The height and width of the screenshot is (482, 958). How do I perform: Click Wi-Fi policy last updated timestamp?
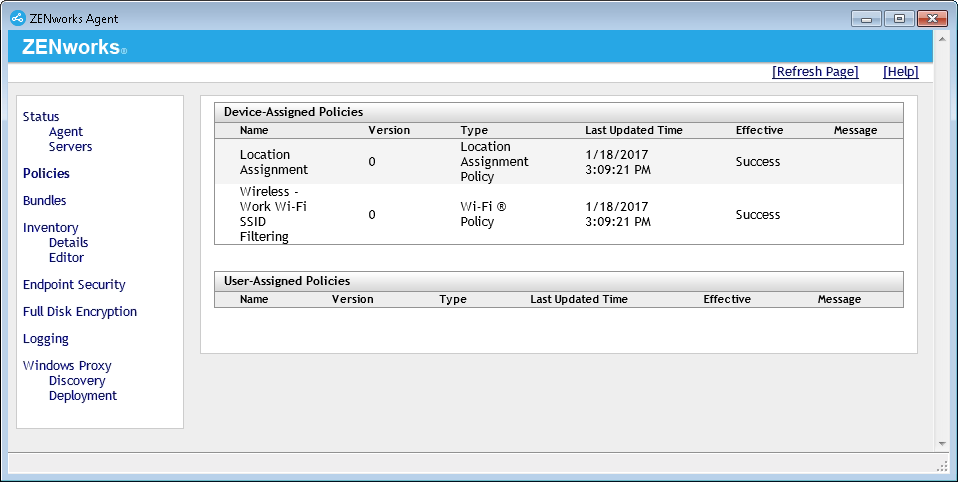(x=618, y=214)
